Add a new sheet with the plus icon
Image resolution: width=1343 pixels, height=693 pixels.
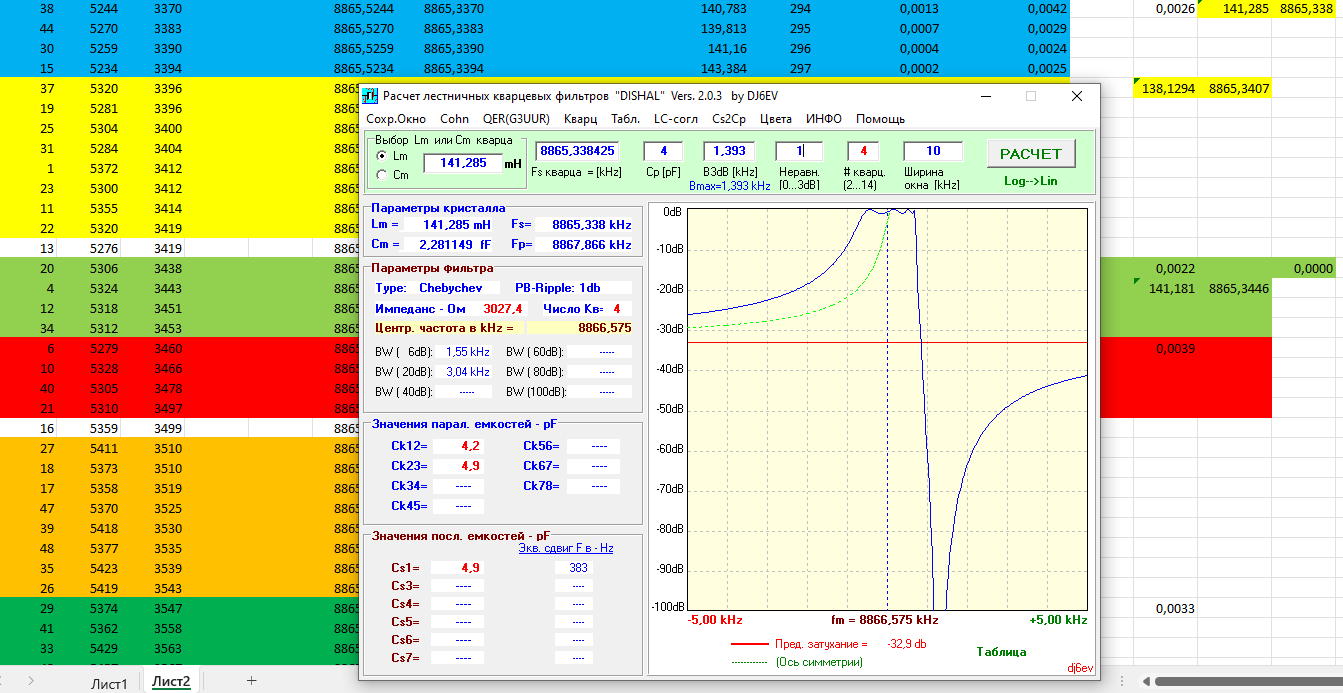click(251, 681)
